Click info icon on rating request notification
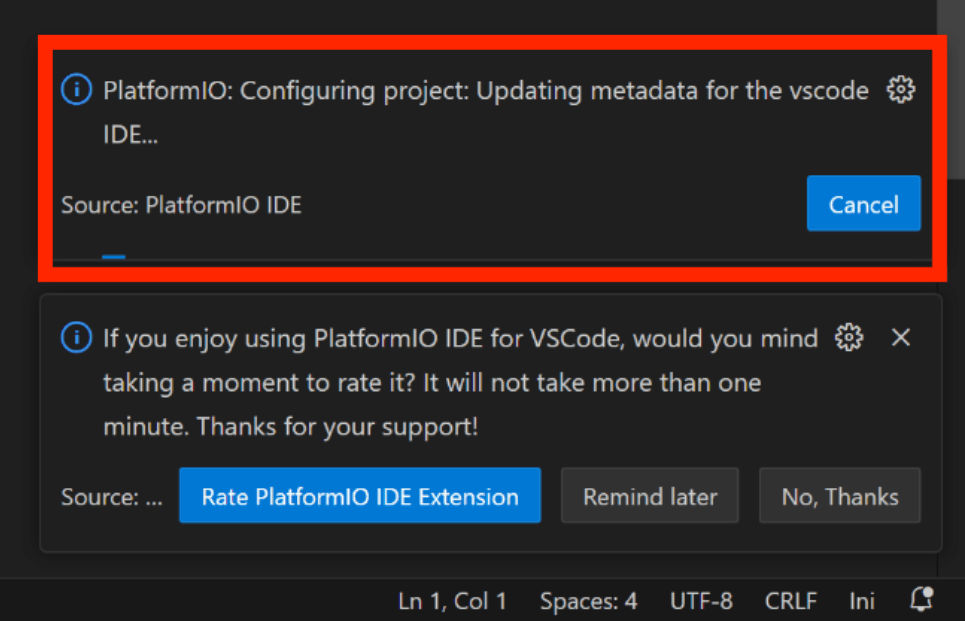This screenshot has height=621, width=965. coord(76,337)
